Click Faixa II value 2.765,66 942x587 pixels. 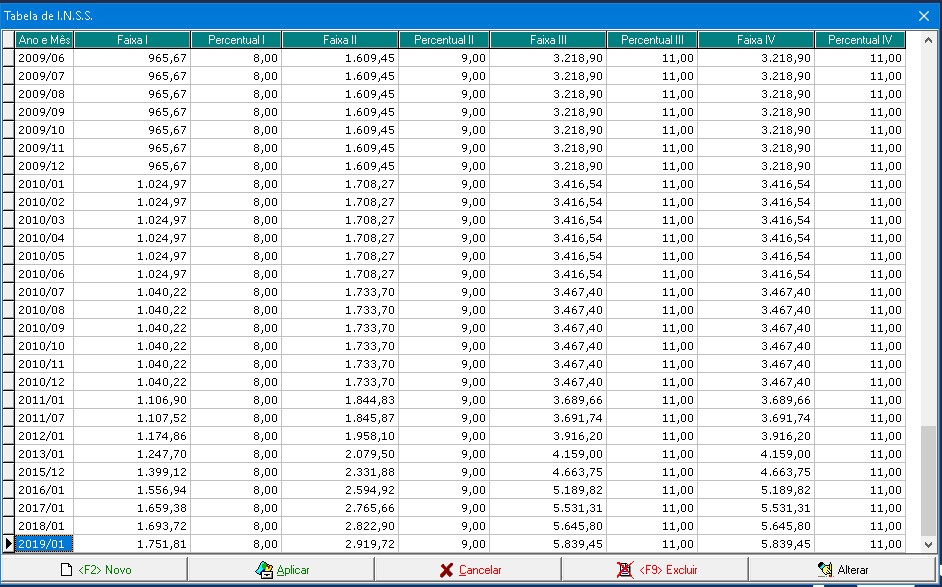tap(340, 508)
